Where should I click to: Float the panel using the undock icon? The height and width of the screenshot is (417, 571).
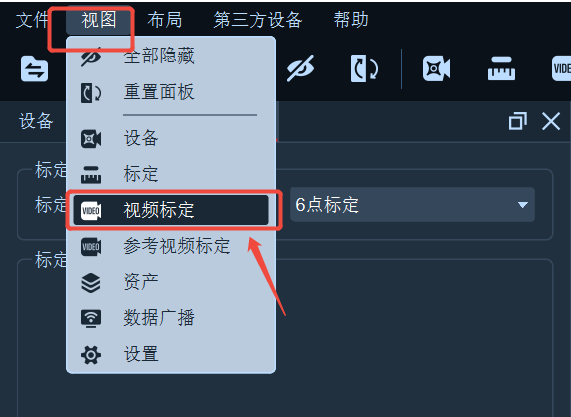coord(517,121)
